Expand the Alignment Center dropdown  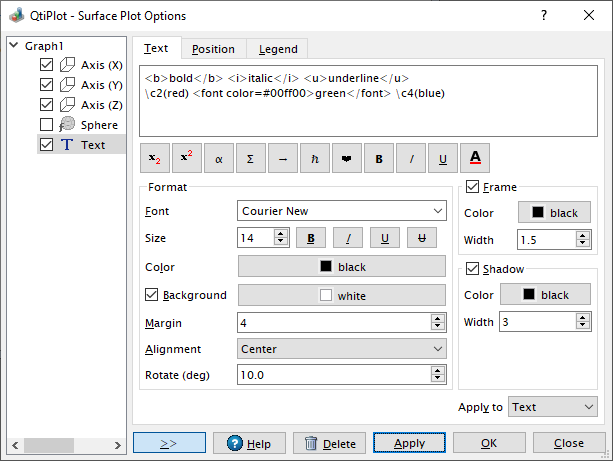[x=342, y=349]
